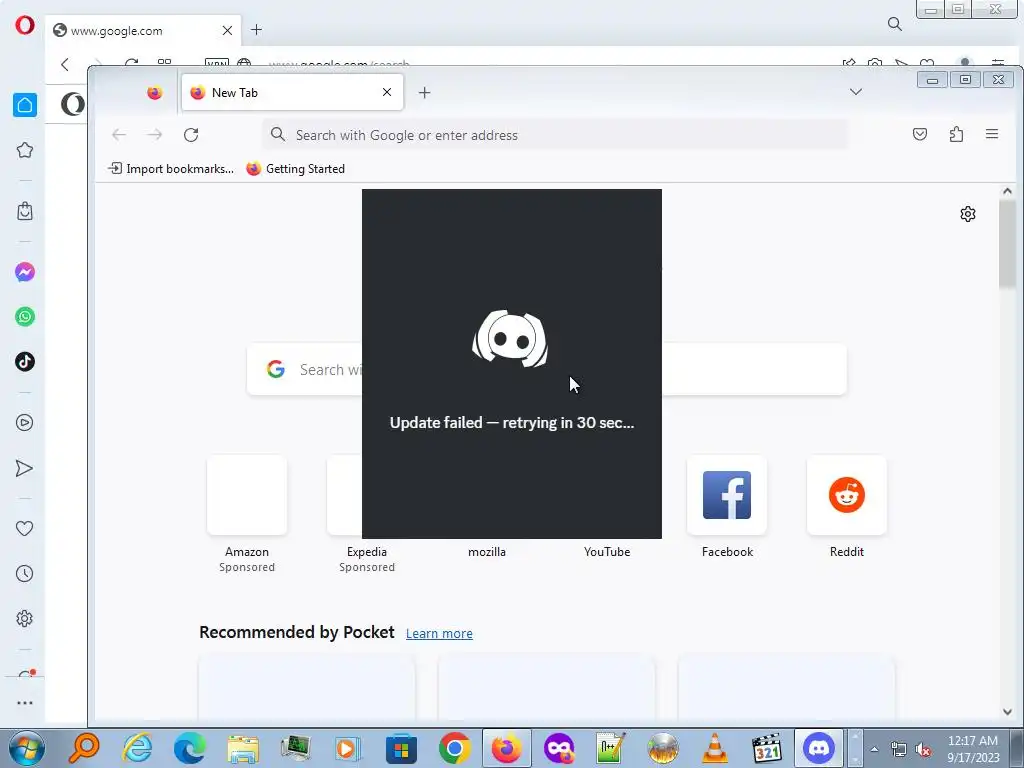Close the Firefox New Tab tab
1024x768 pixels.
387,92
